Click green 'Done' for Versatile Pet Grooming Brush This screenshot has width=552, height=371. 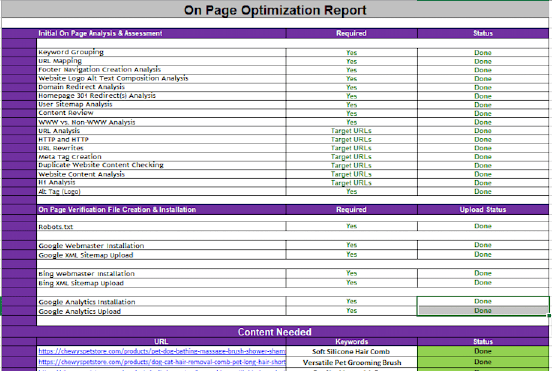(483, 362)
